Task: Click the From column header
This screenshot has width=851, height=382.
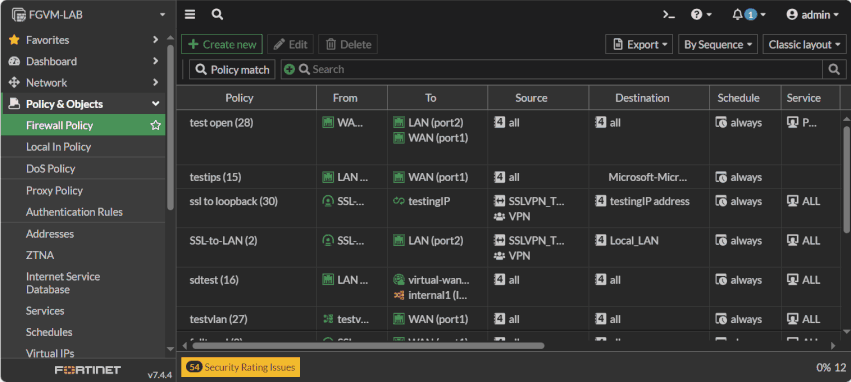Action: point(345,98)
